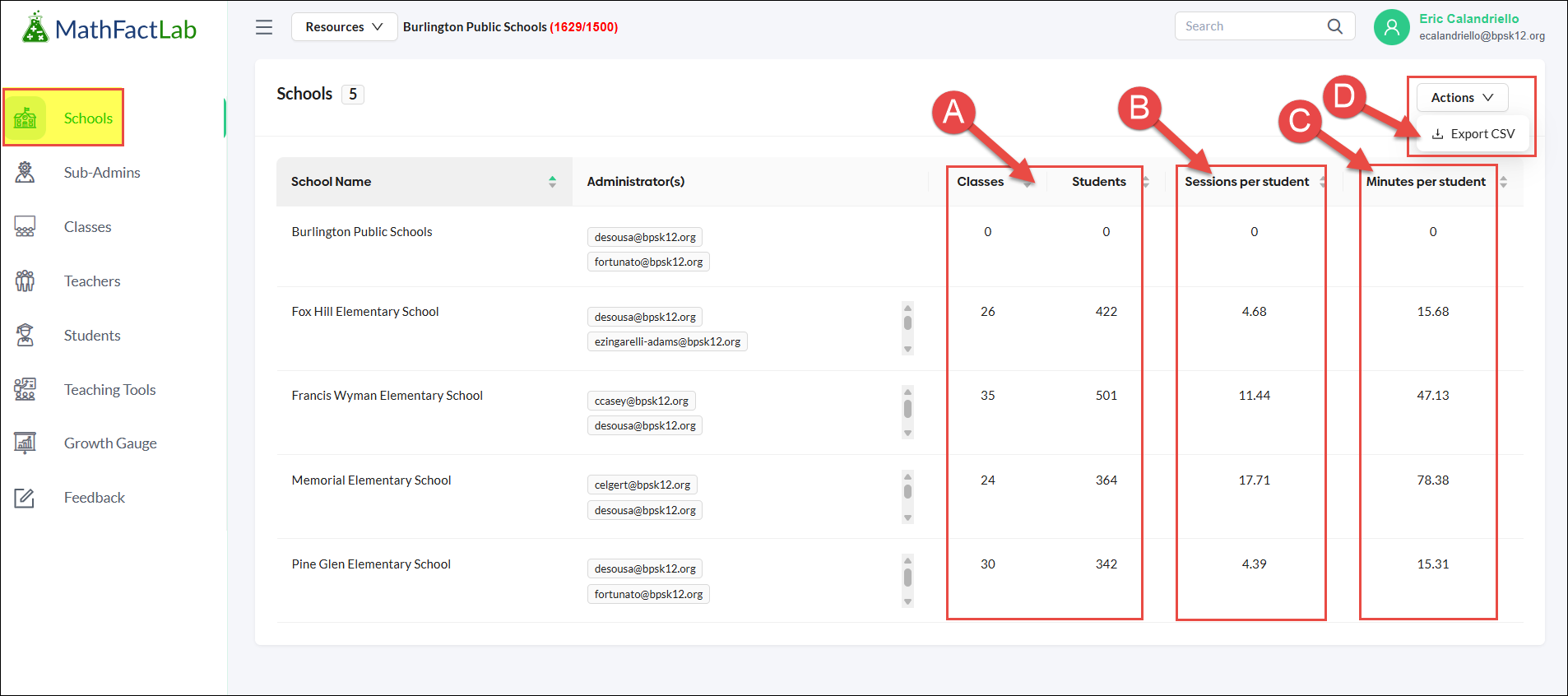Click the Administrator(s) column header
This screenshot has width=1568, height=696.
635,182
